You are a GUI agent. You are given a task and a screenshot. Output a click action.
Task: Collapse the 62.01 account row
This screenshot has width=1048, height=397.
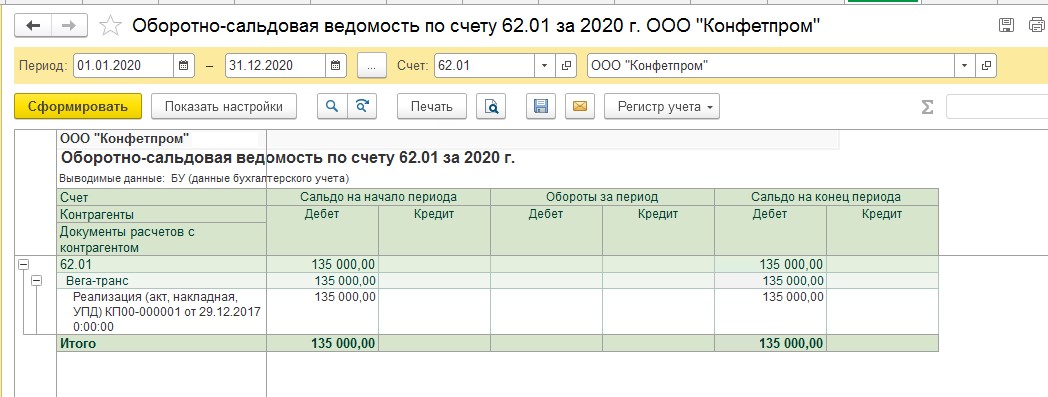[23, 265]
